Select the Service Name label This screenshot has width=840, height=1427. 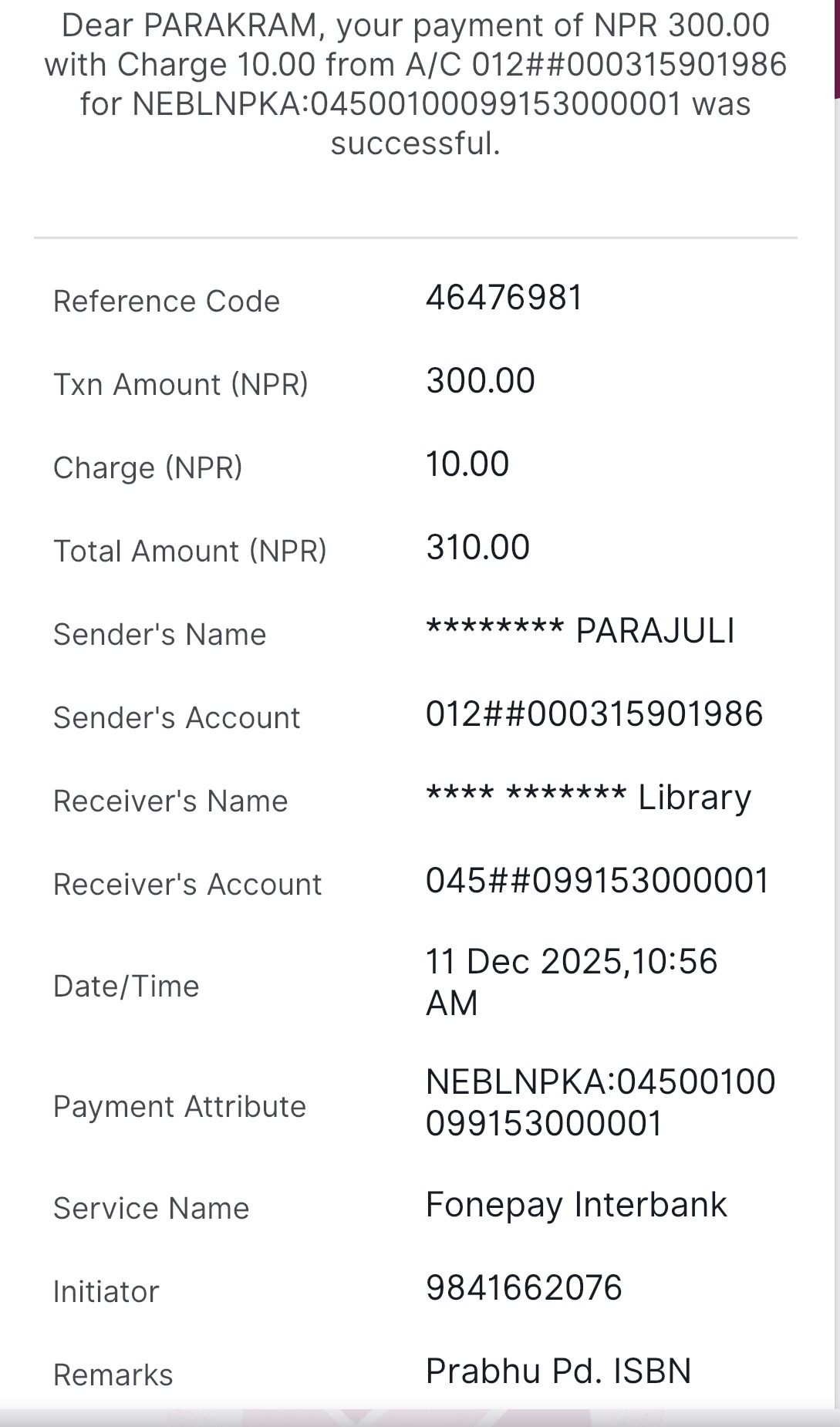(151, 1209)
